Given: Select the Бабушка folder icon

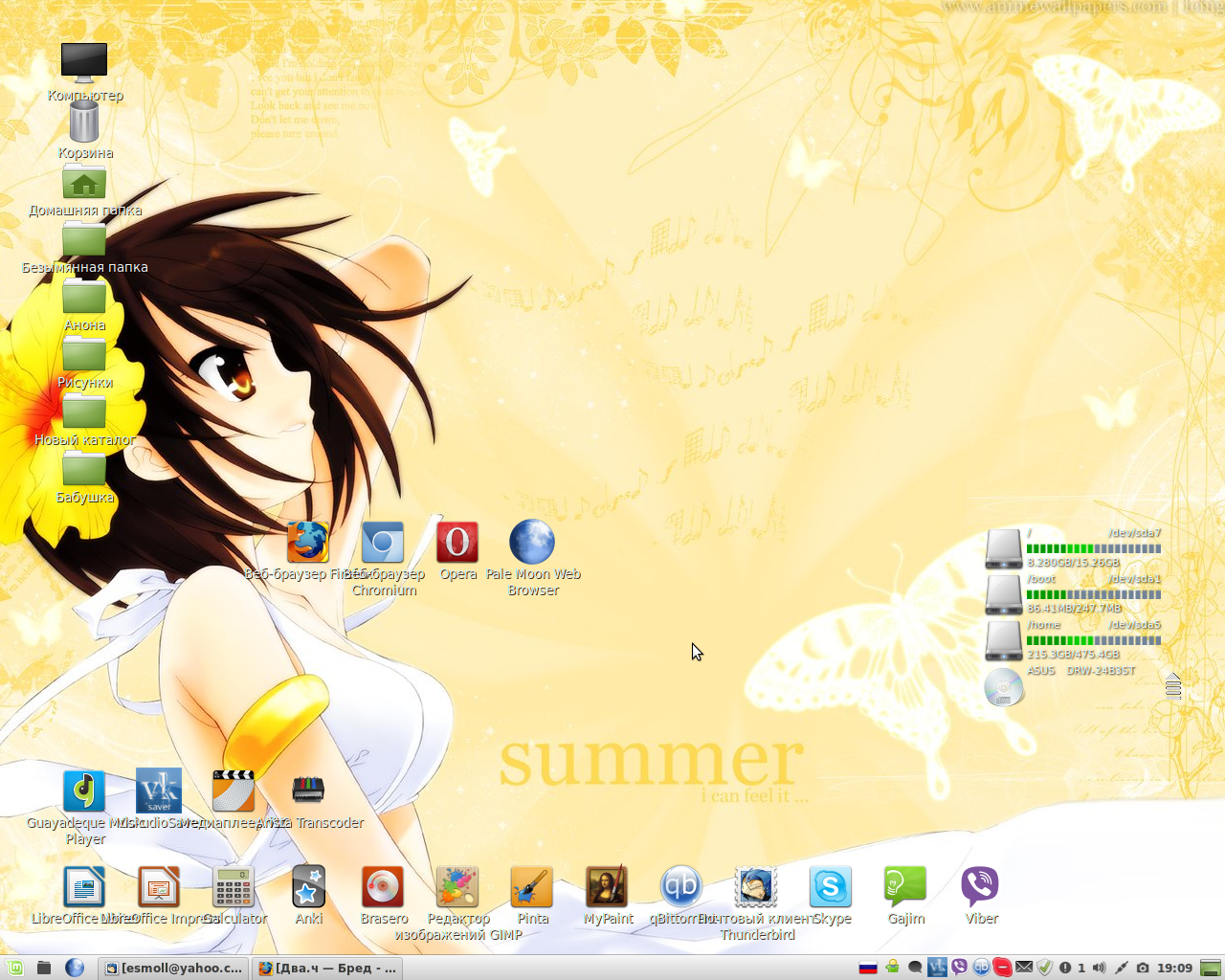Looking at the screenshot, I should point(84,469).
